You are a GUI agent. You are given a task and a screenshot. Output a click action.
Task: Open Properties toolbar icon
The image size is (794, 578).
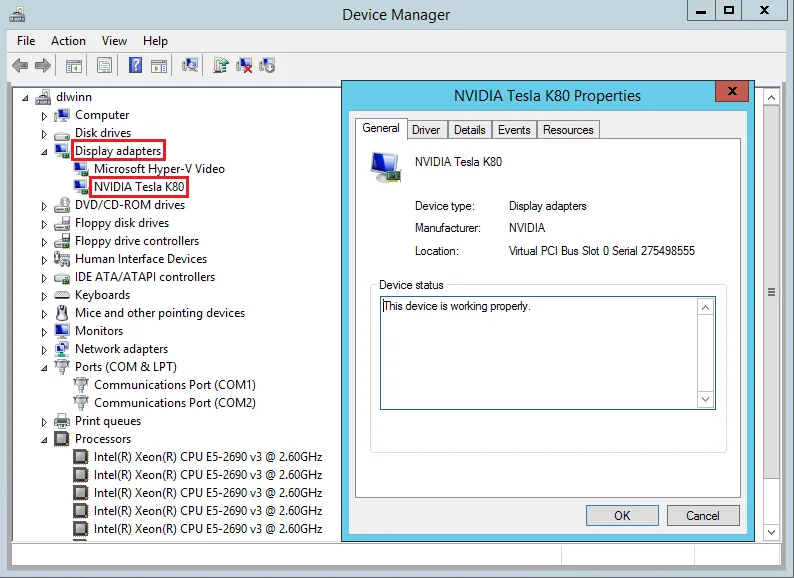[104, 66]
